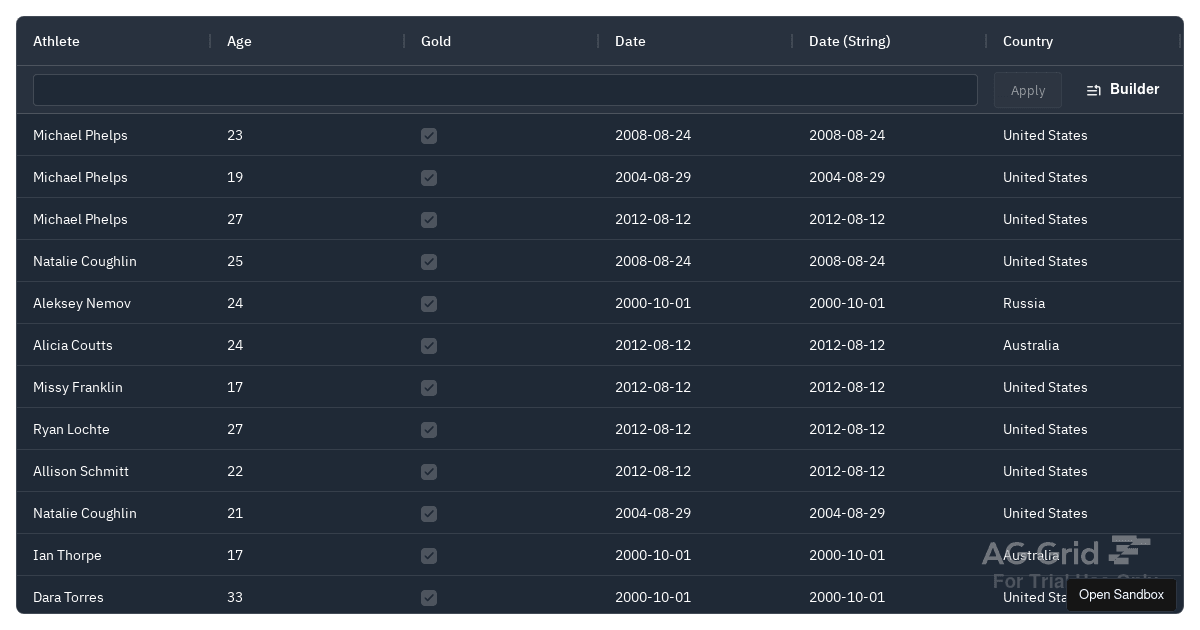The image size is (1200, 630).
Task: Click the Russia country cell
Action: click(x=1024, y=303)
